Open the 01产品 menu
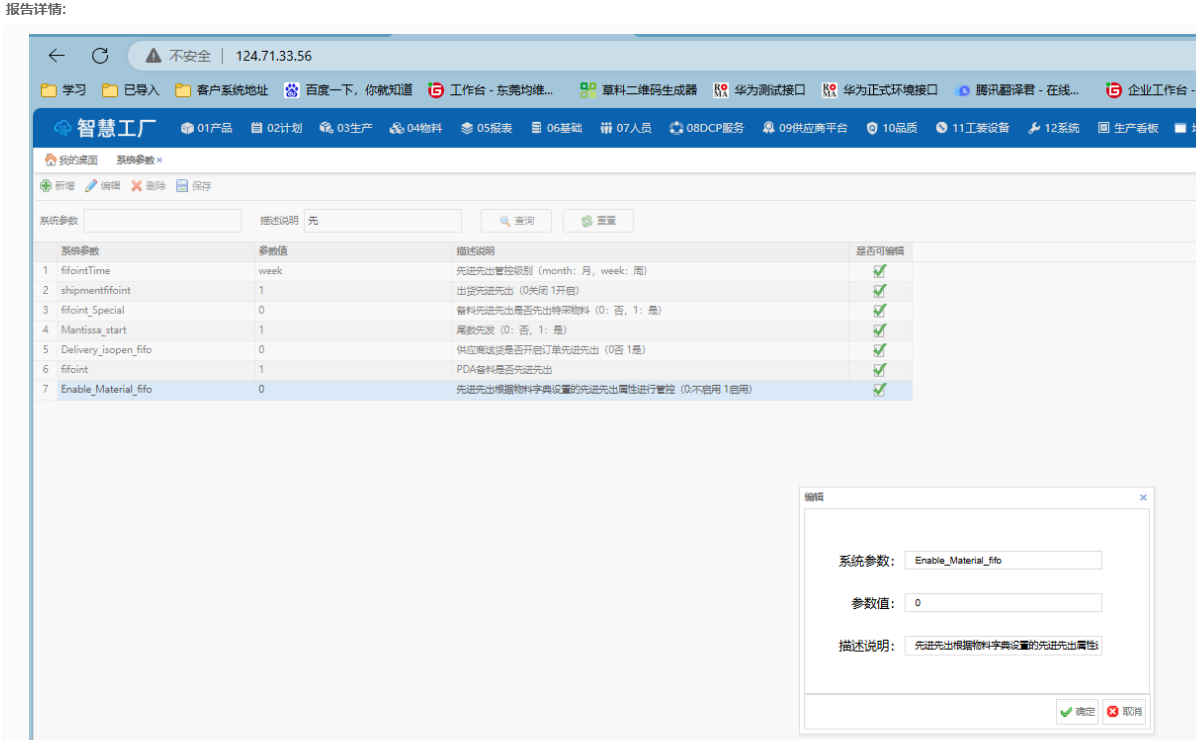The height and width of the screenshot is (740, 1196). pyautogui.click(x=206, y=128)
